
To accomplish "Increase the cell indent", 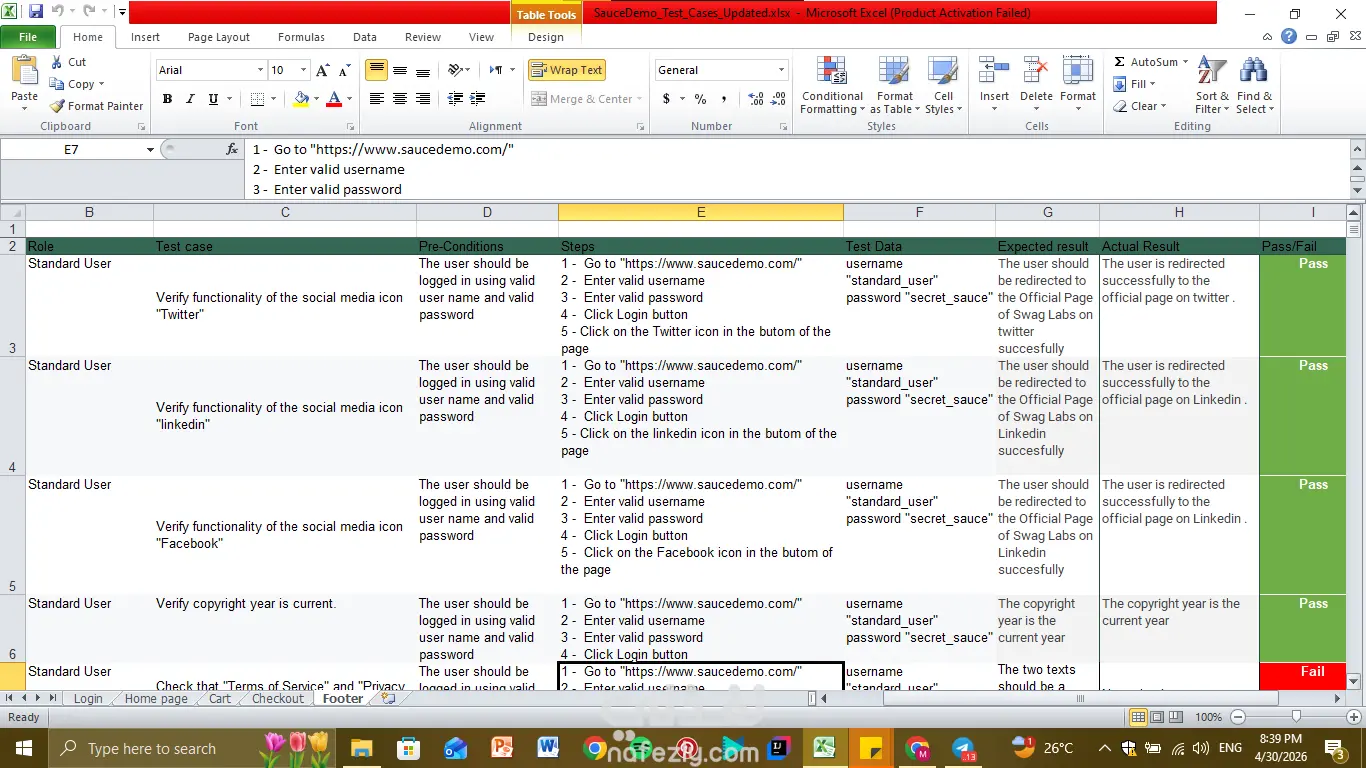I will [477, 99].
